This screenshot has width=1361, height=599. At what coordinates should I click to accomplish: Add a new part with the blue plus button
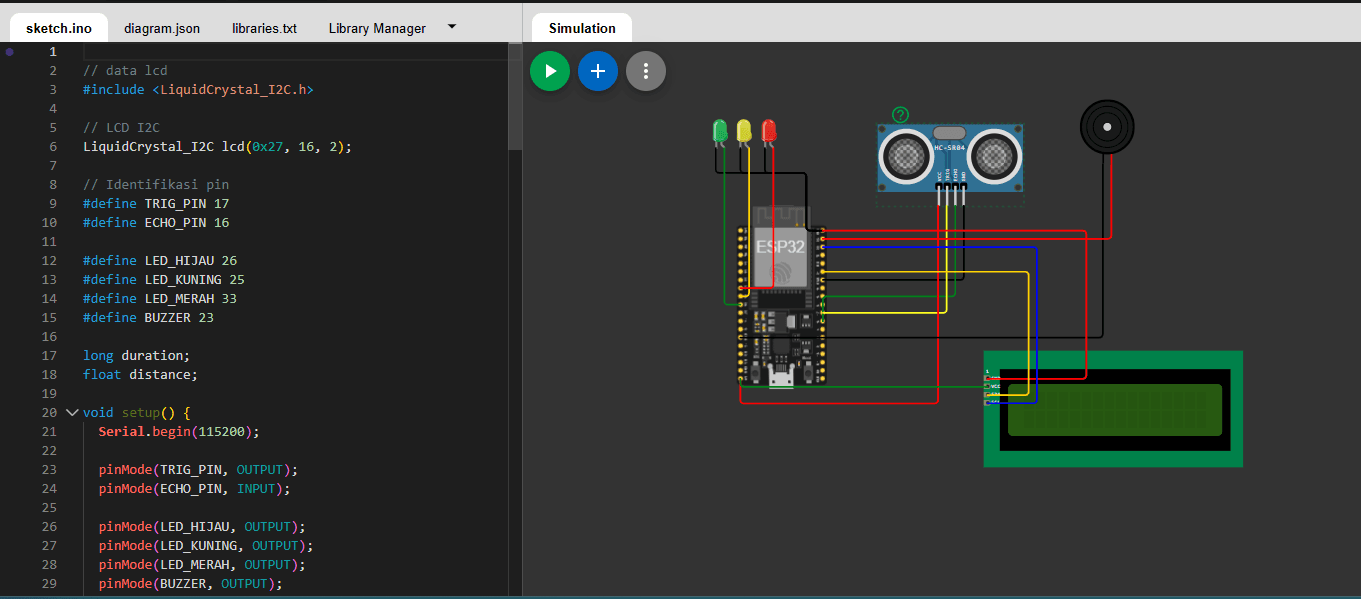click(x=598, y=71)
